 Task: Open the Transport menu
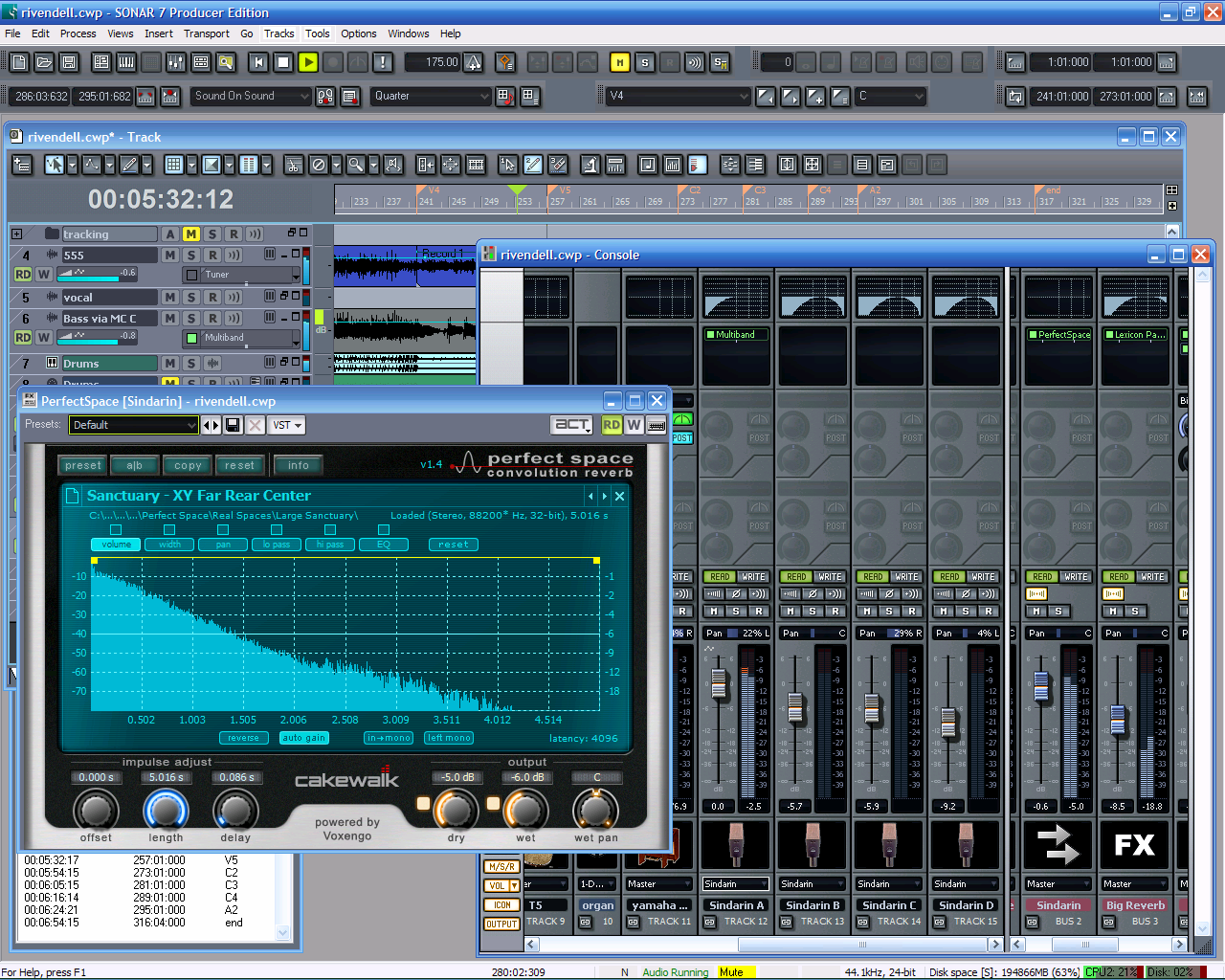(x=207, y=33)
